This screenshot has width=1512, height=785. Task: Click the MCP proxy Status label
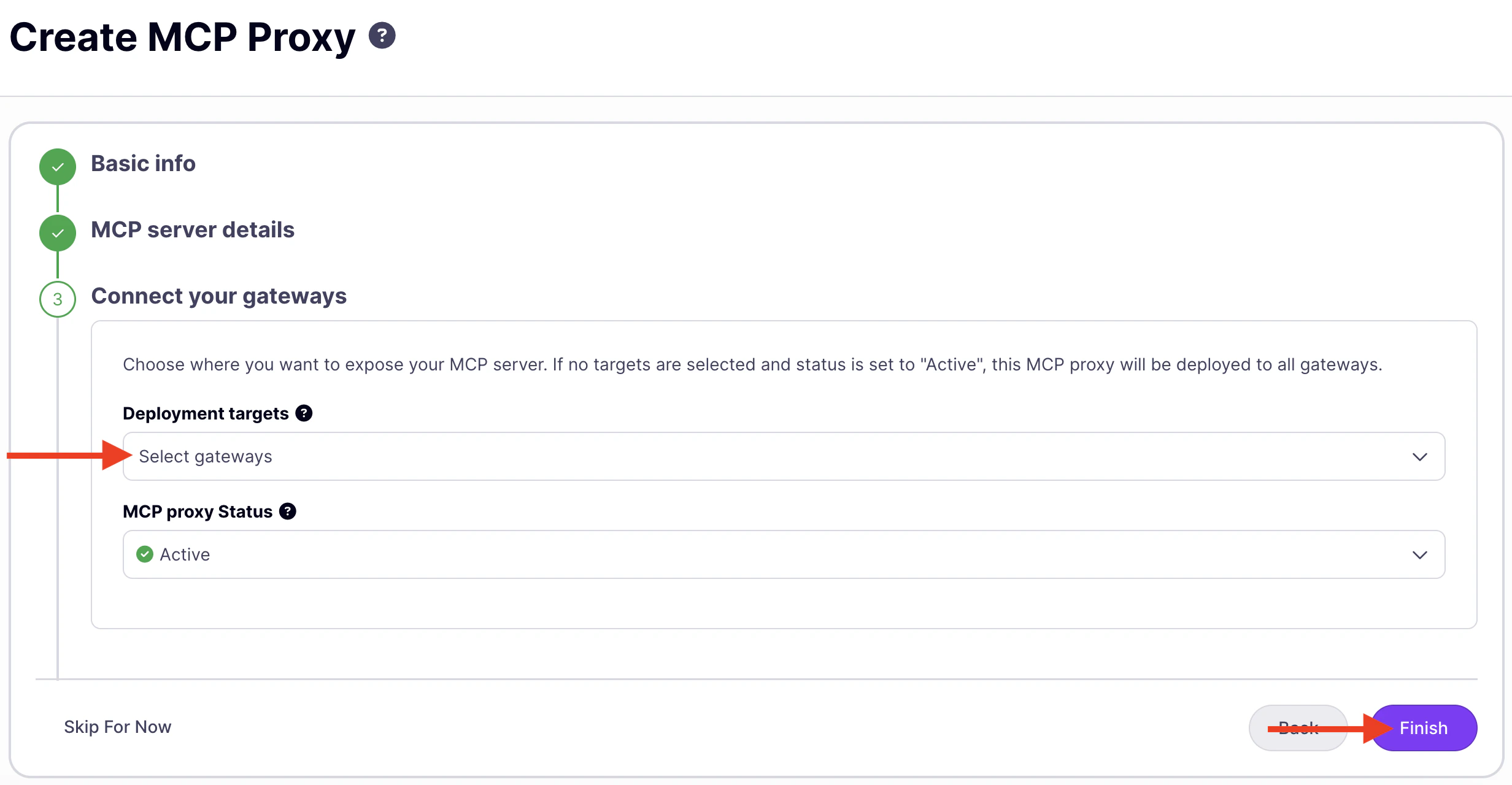[x=198, y=512]
